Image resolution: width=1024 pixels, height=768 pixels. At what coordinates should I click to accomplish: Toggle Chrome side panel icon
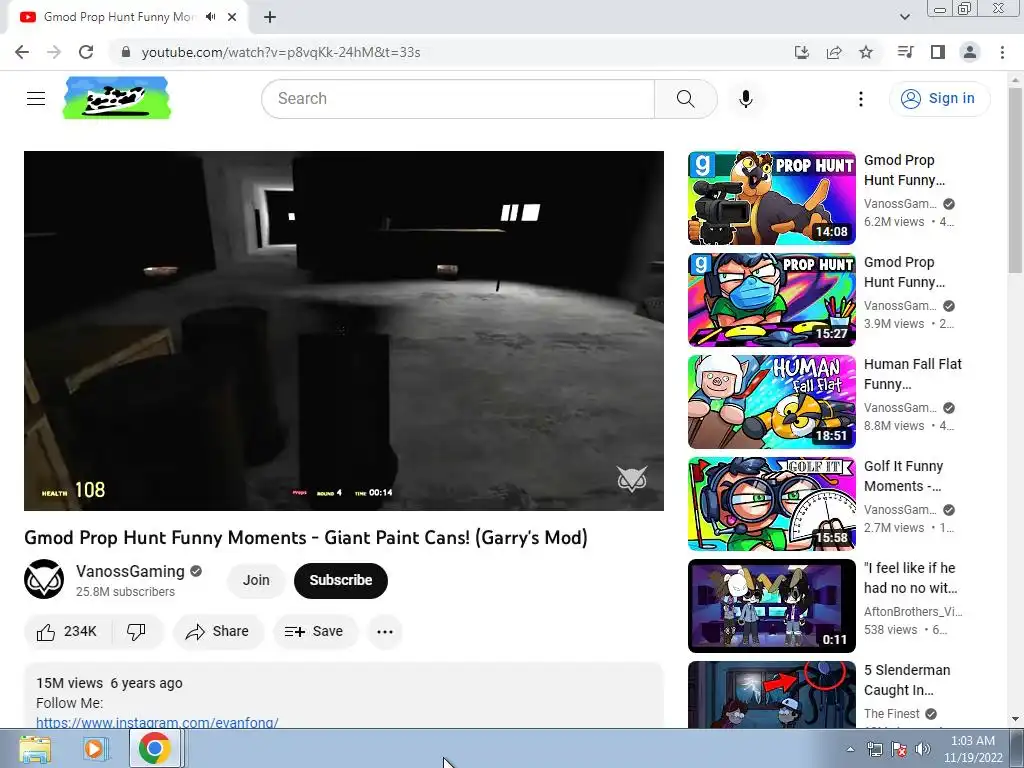coord(938,52)
